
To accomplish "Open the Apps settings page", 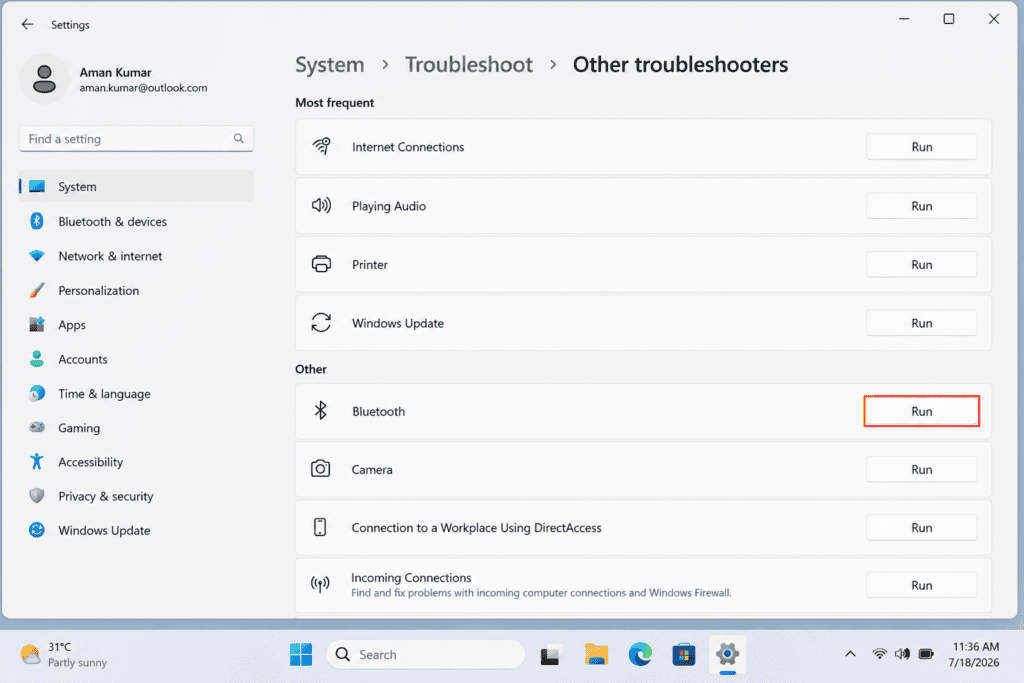I will tap(136, 325).
